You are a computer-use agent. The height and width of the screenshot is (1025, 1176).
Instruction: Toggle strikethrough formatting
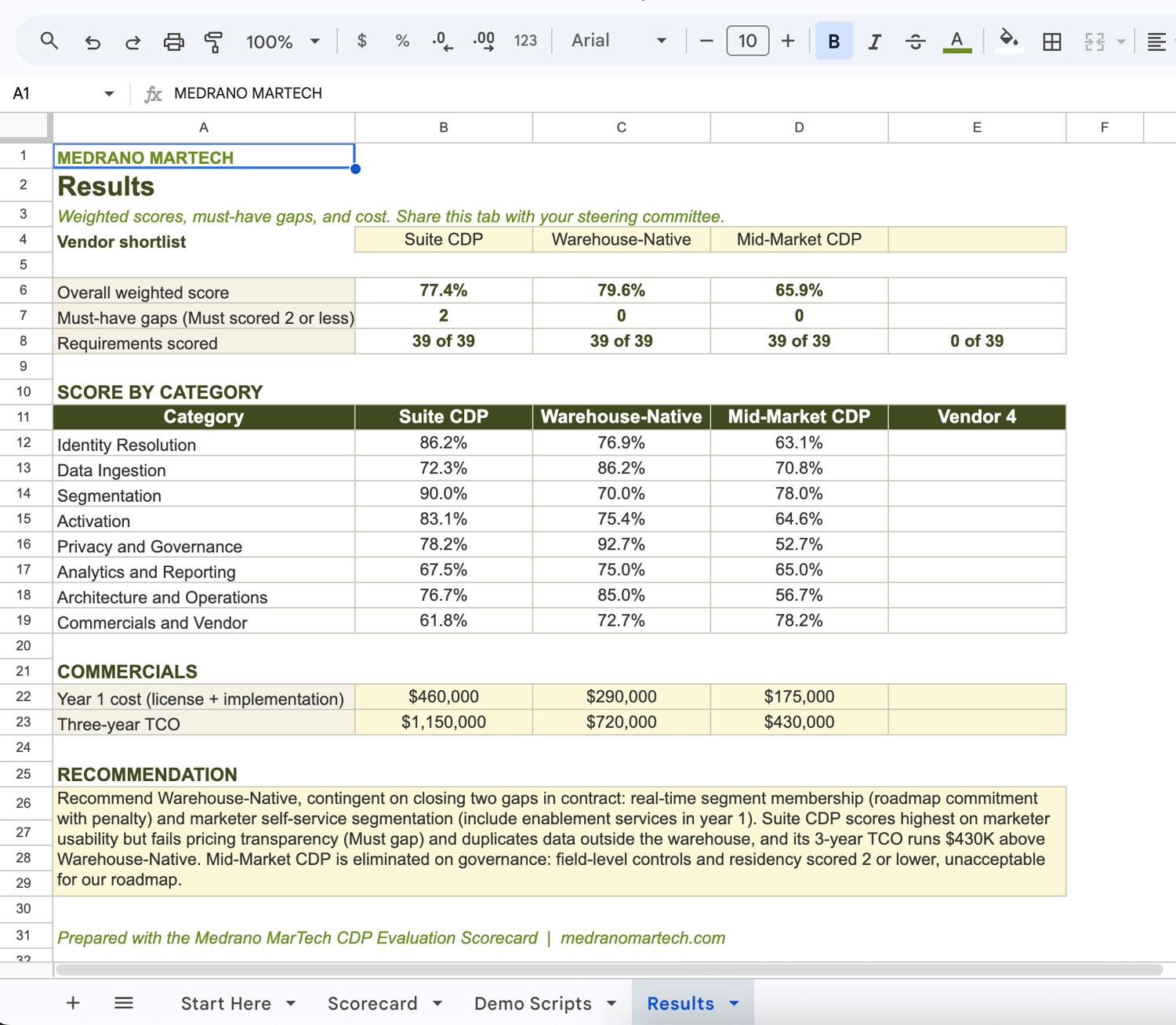915,41
